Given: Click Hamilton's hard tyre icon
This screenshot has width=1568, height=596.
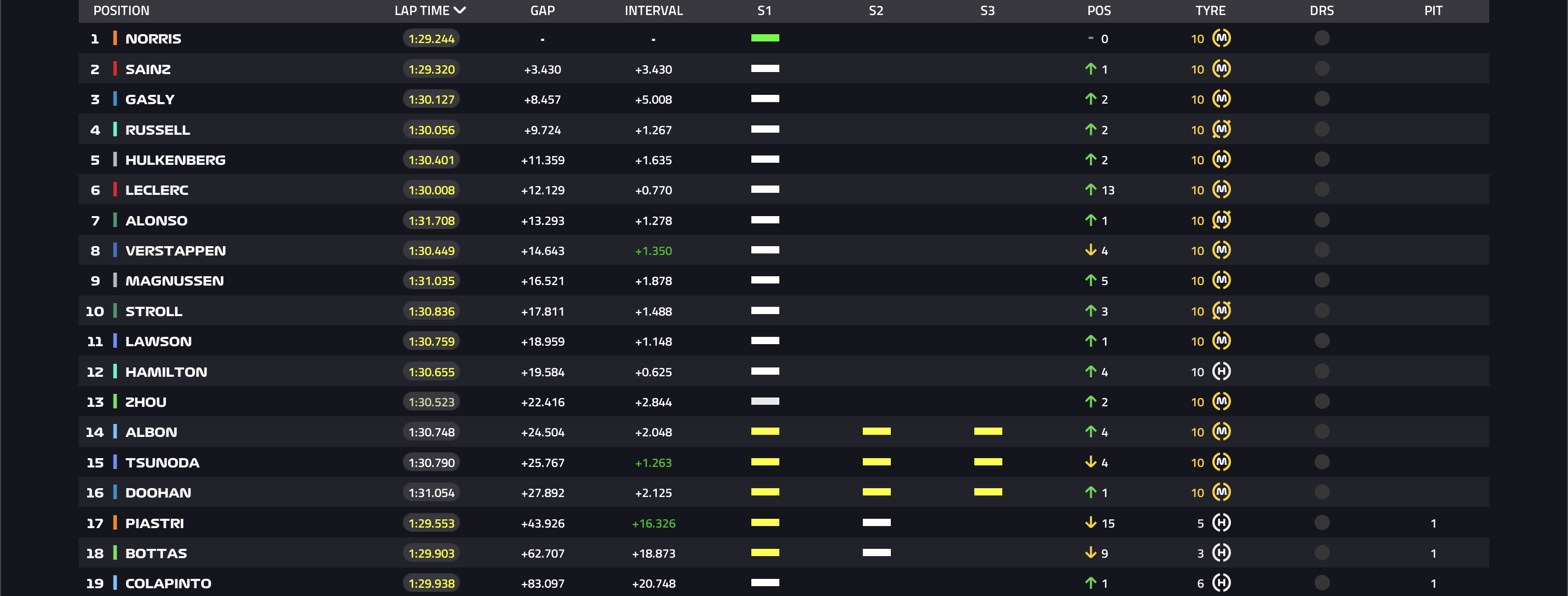Looking at the screenshot, I should 1221,372.
